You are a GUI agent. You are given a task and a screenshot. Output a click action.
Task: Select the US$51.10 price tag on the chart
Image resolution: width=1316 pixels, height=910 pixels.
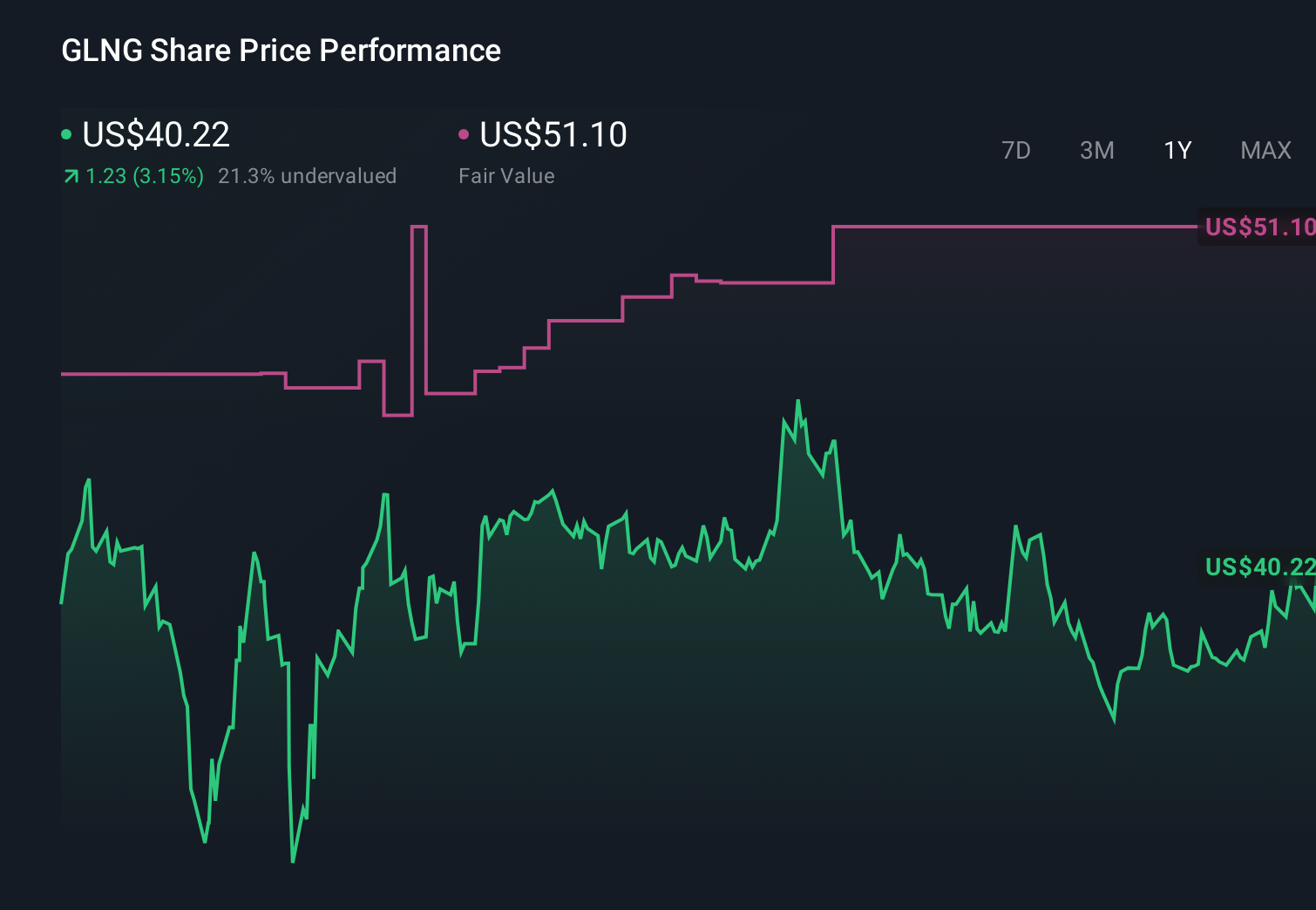(x=1258, y=227)
